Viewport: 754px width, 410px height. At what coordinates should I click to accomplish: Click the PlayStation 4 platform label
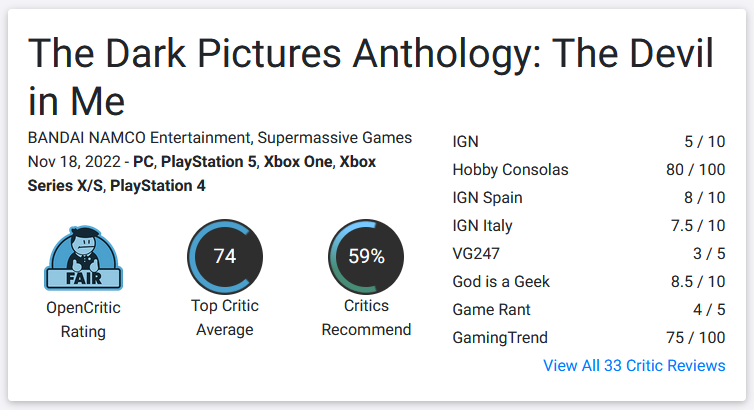[x=158, y=186]
